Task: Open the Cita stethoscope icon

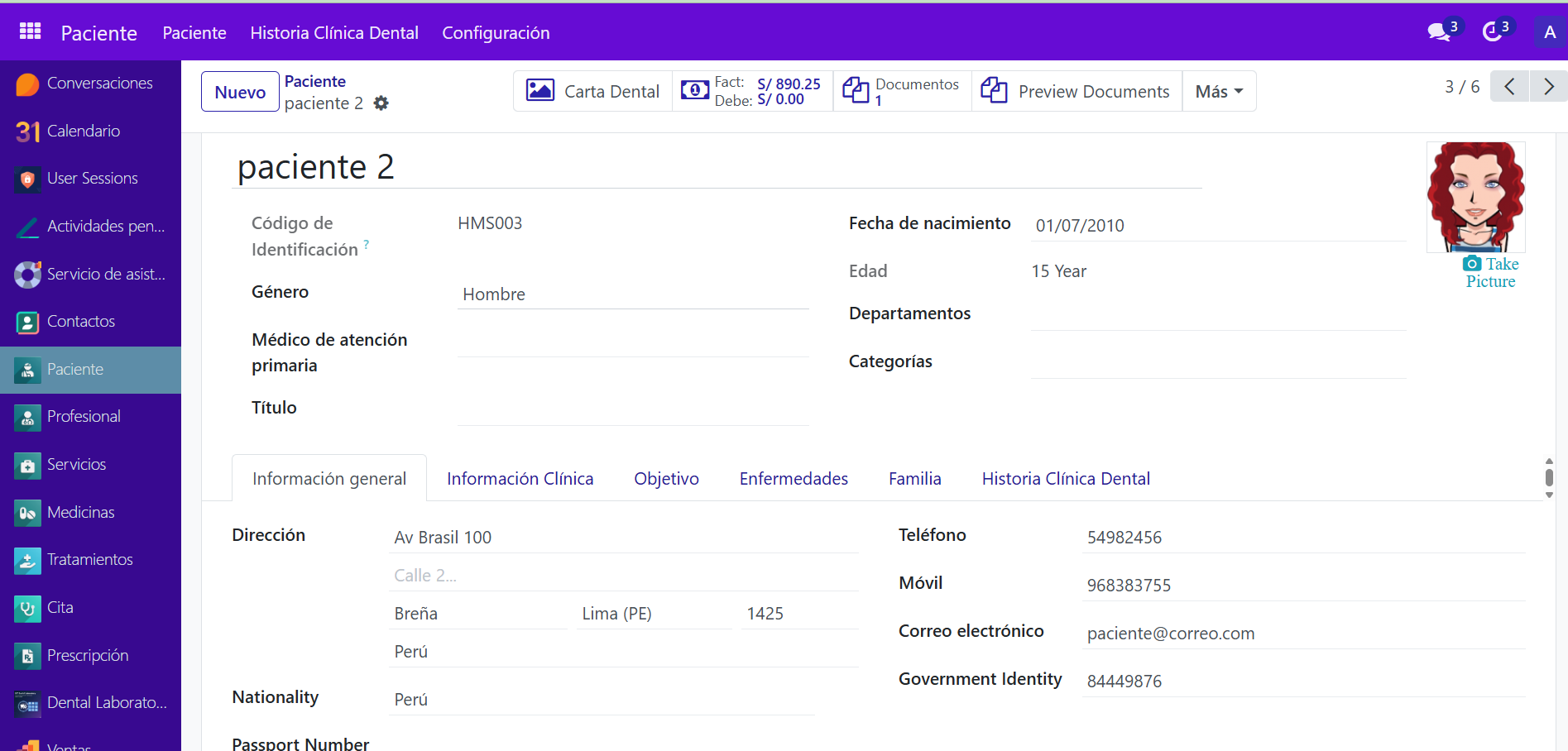Action: pyautogui.click(x=27, y=608)
